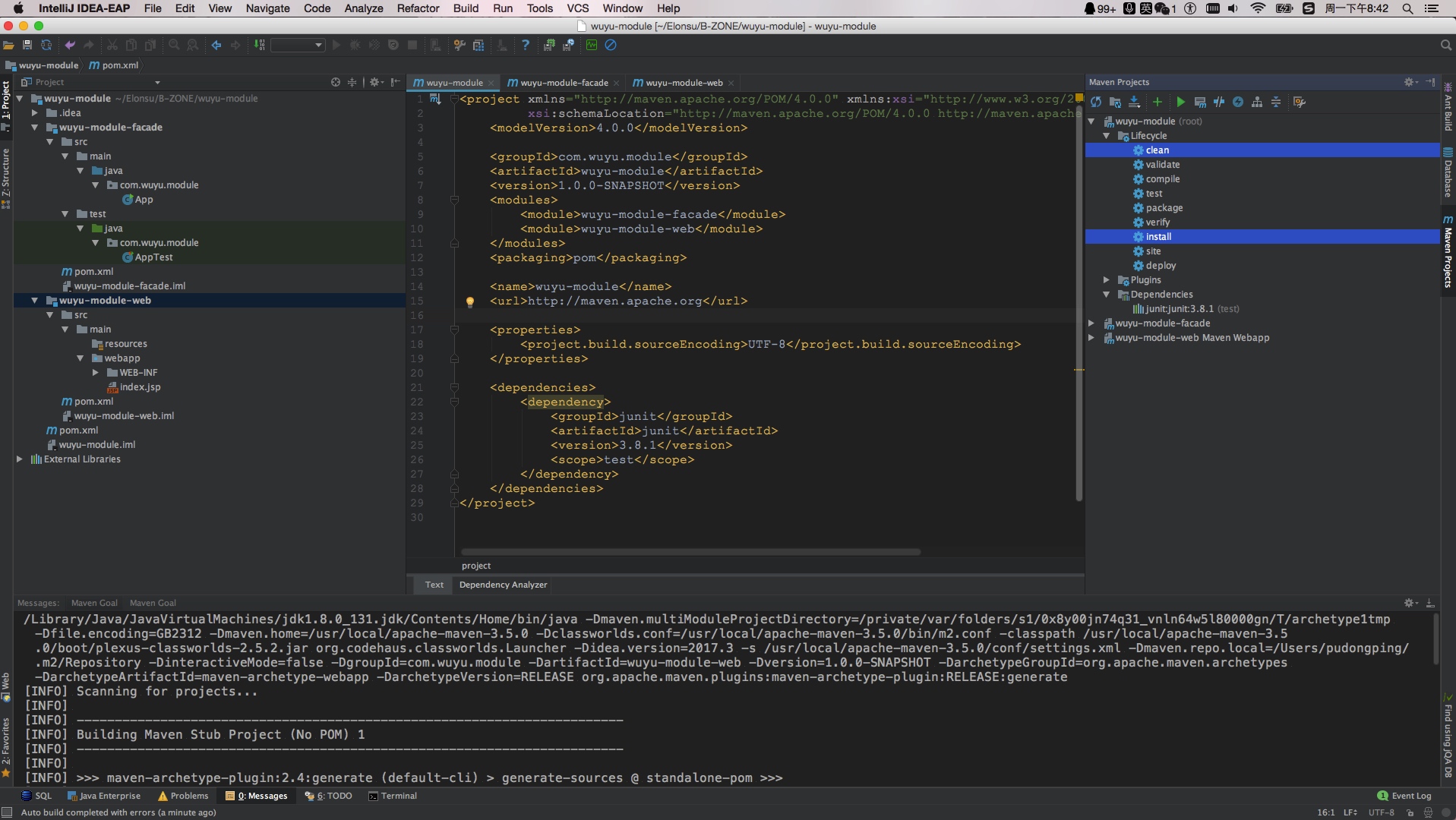1456x820 pixels.
Task: Toggle the Problems tool window
Action: (183, 796)
